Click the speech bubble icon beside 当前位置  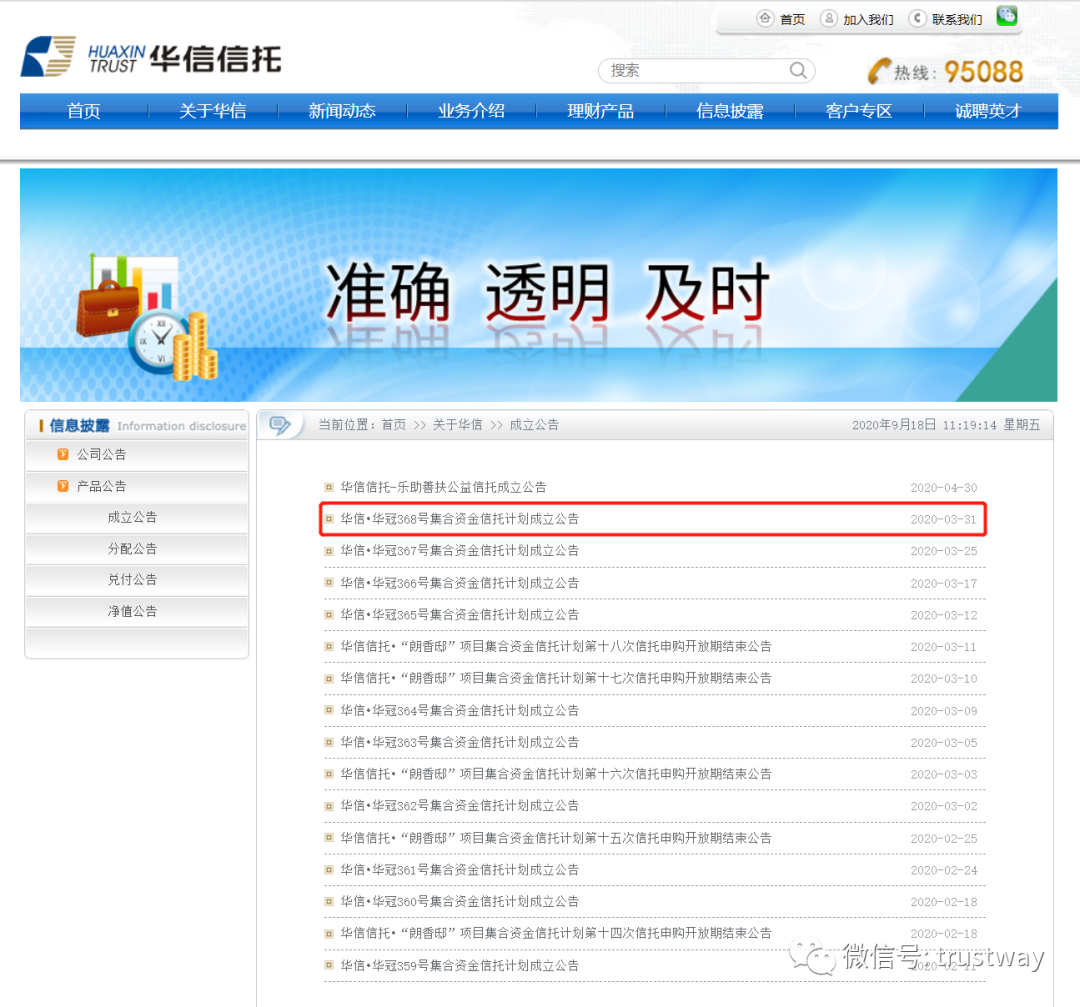280,425
